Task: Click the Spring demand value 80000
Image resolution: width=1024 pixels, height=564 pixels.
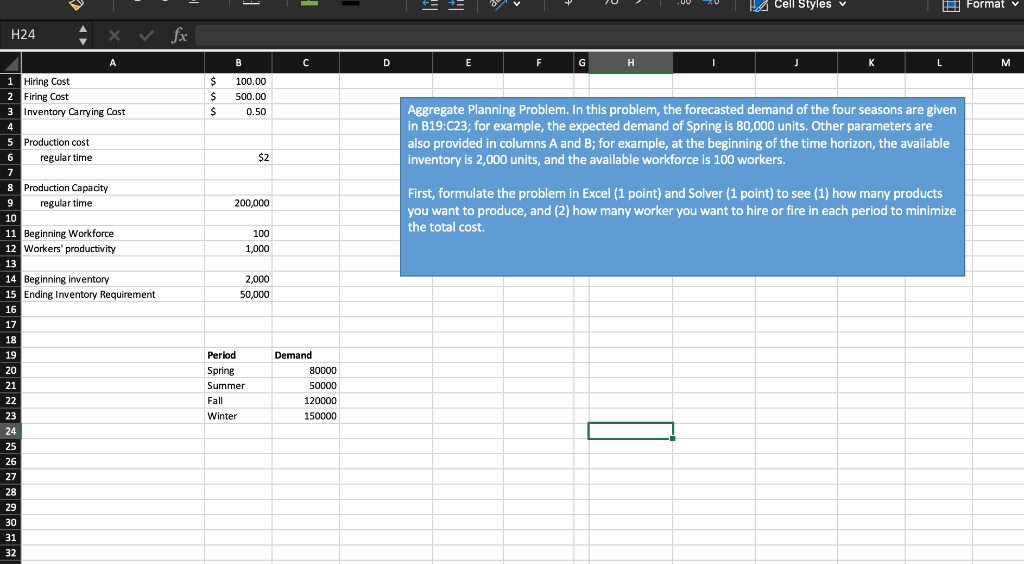Action: tap(306, 371)
